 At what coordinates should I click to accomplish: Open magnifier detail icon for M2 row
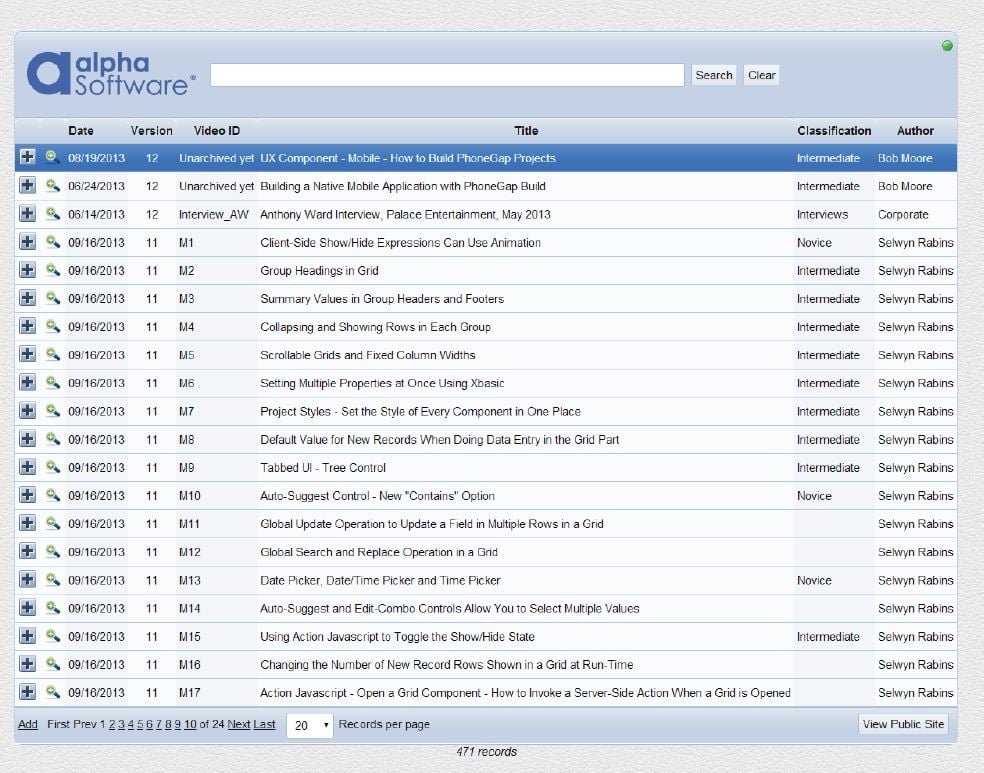pyautogui.click(x=53, y=270)
